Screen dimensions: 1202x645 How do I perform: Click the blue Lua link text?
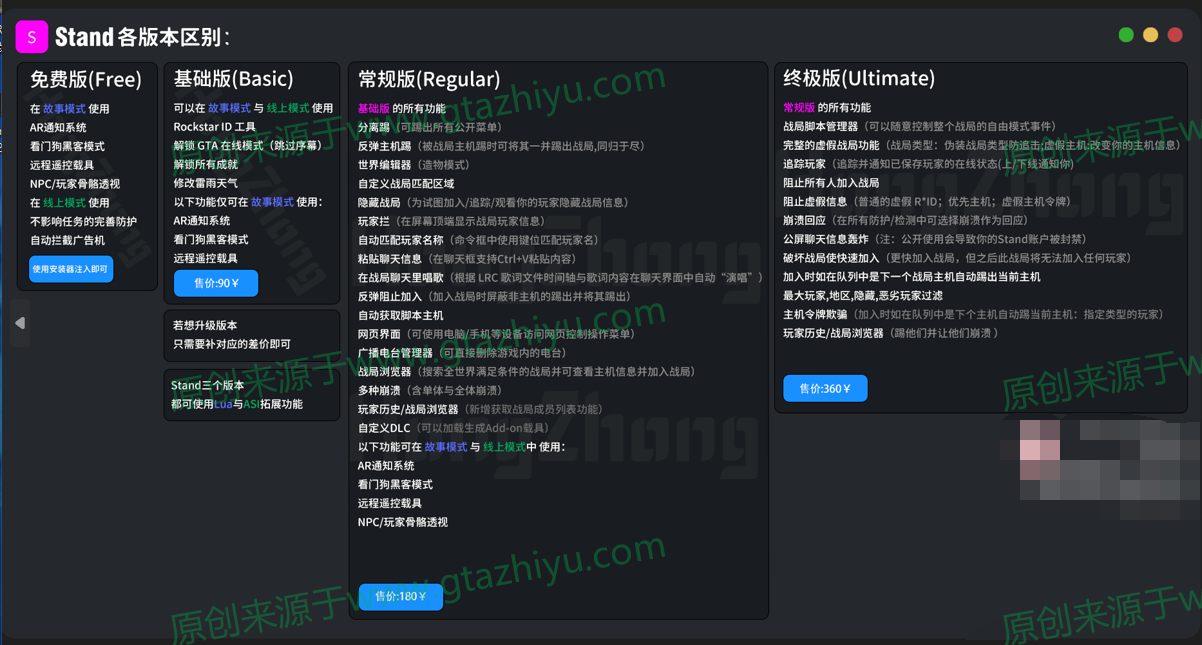223,404
